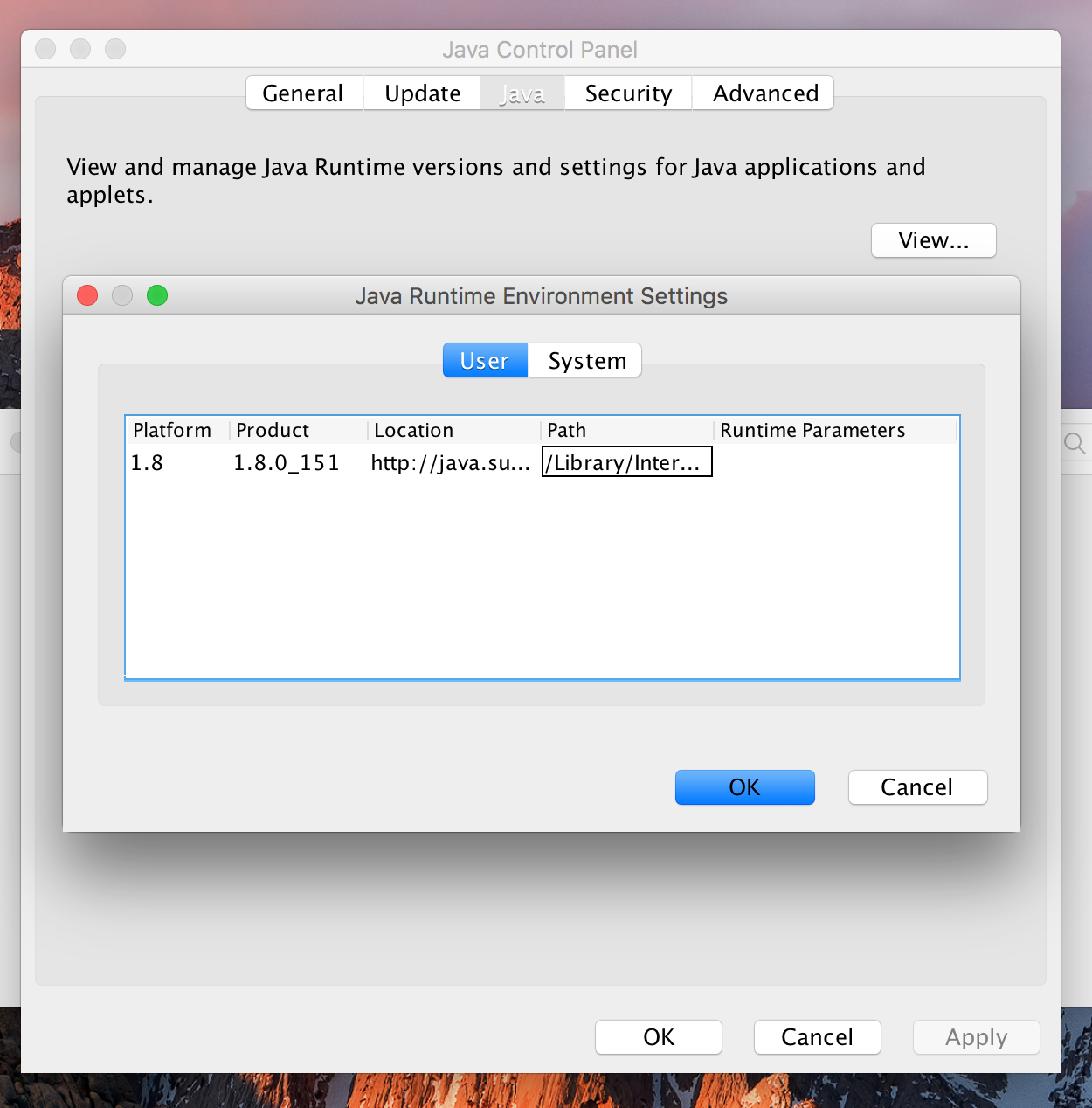Click the green zoom button on the dialog
This screenshot has height=1108, width=1092.
click(157, 295)
